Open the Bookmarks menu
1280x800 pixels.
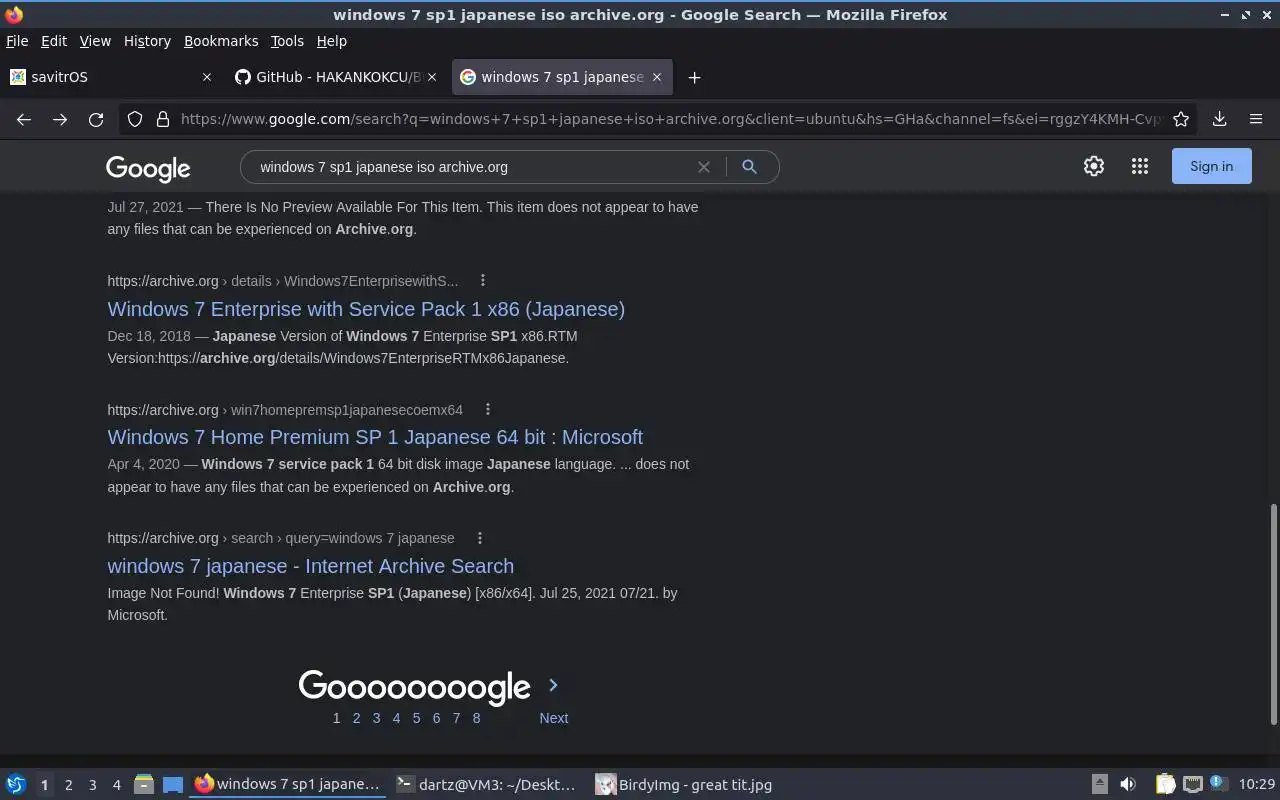coord(221,41)
